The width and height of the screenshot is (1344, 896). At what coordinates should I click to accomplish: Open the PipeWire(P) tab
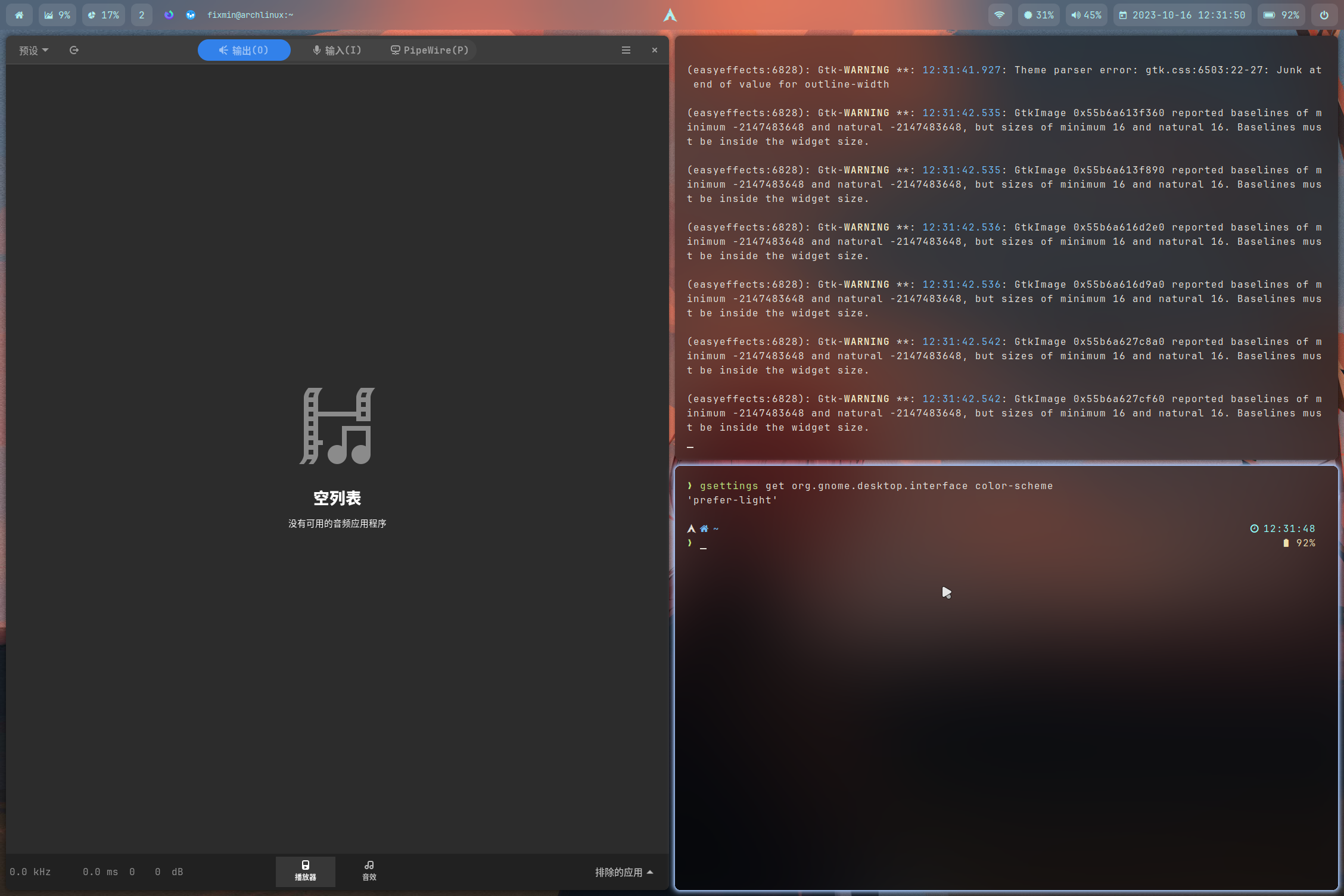tap(430, 50)
